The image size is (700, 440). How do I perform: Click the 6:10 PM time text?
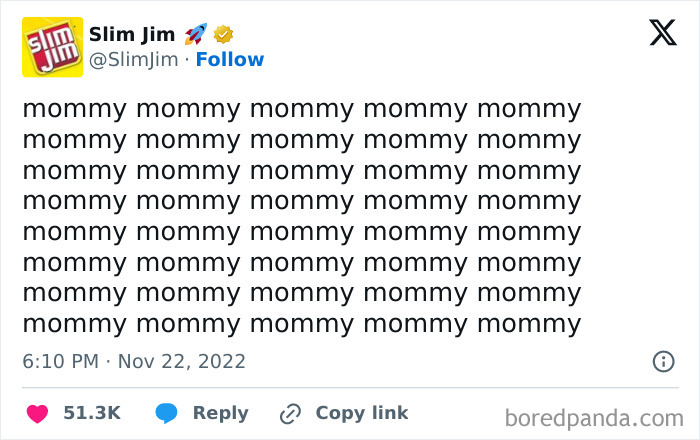(x=60, y=361)
